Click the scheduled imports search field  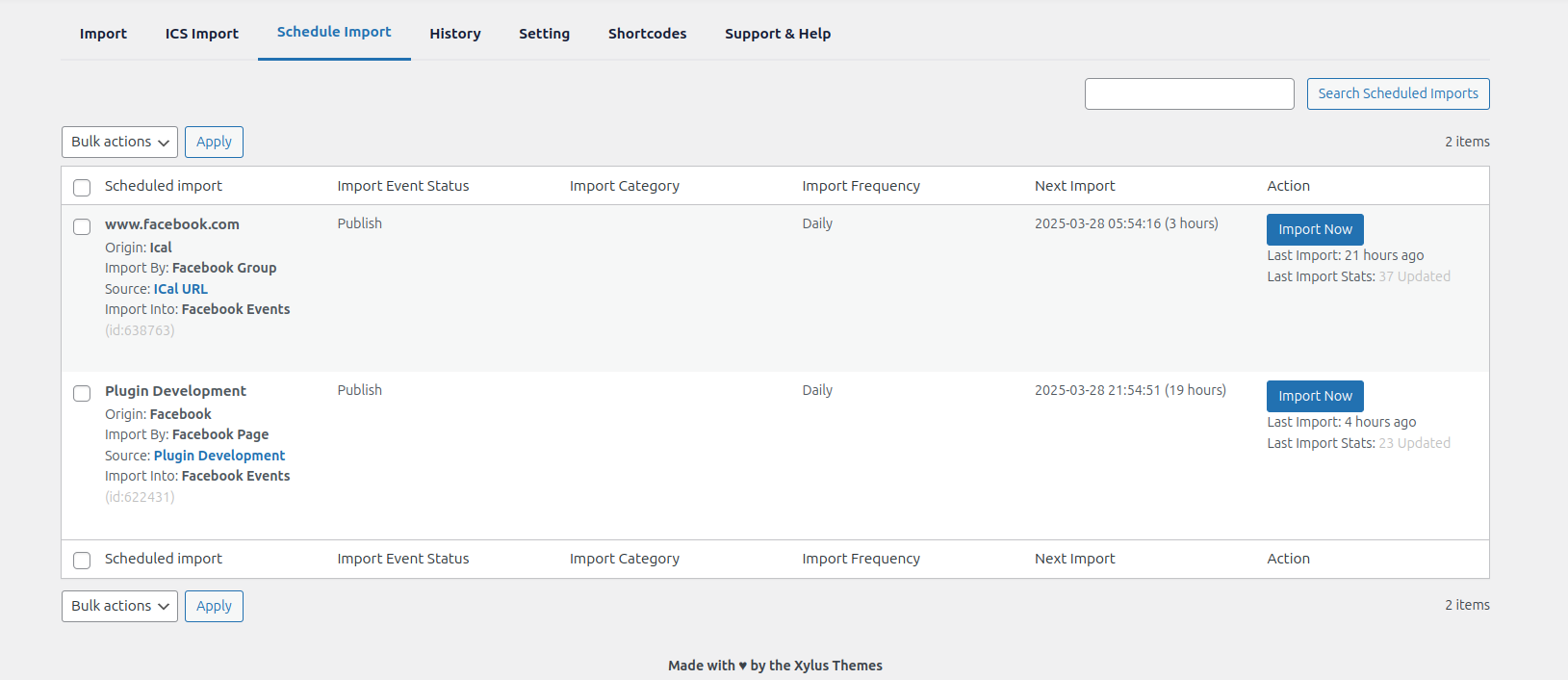tap(1189, 94)
